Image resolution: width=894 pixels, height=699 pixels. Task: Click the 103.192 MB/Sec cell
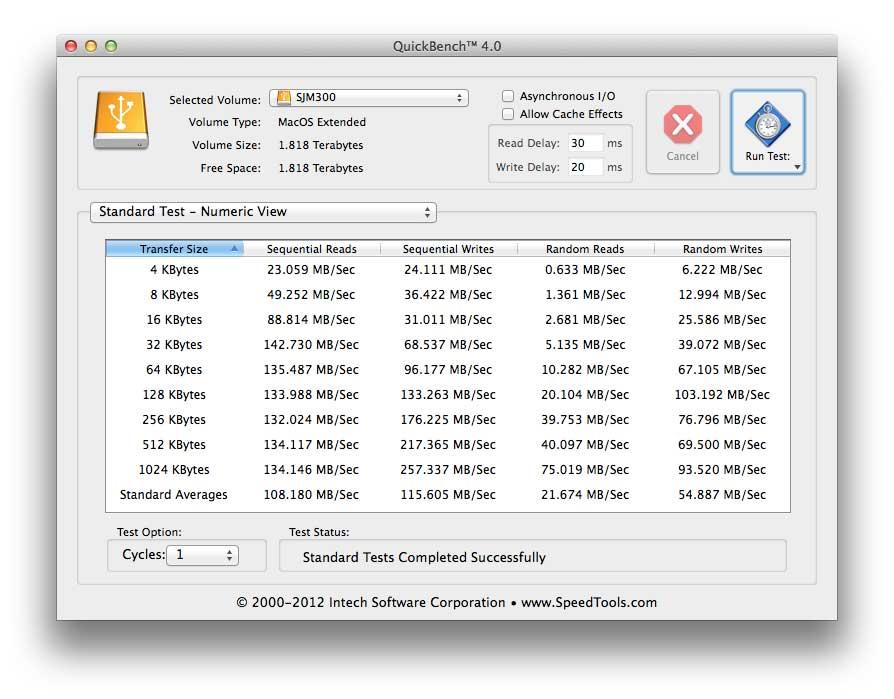tap(722, 395)
